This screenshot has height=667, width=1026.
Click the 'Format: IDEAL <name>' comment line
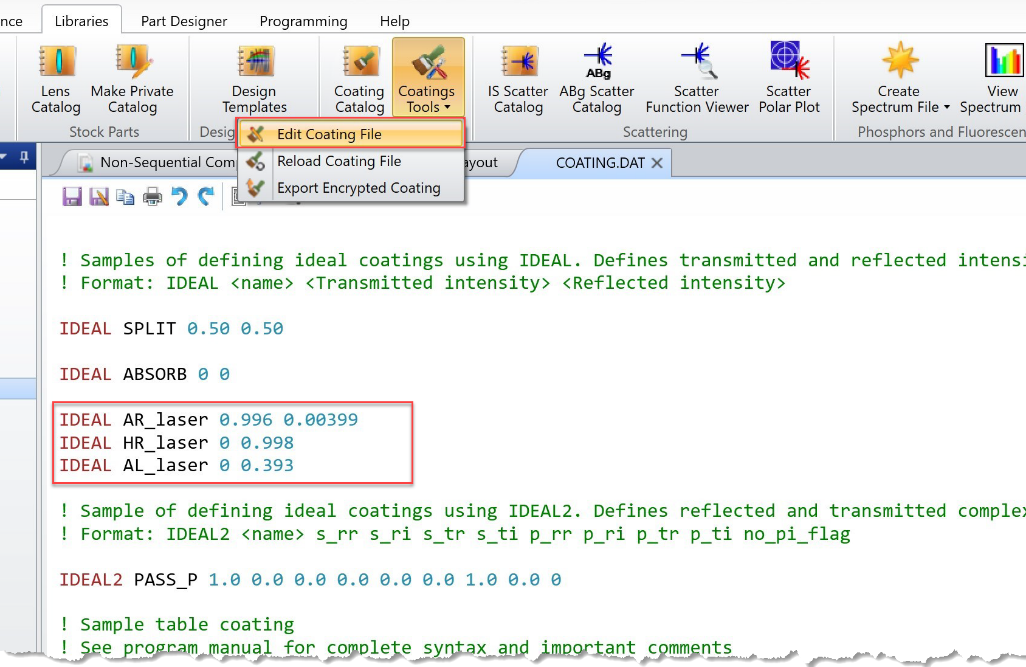423,283
